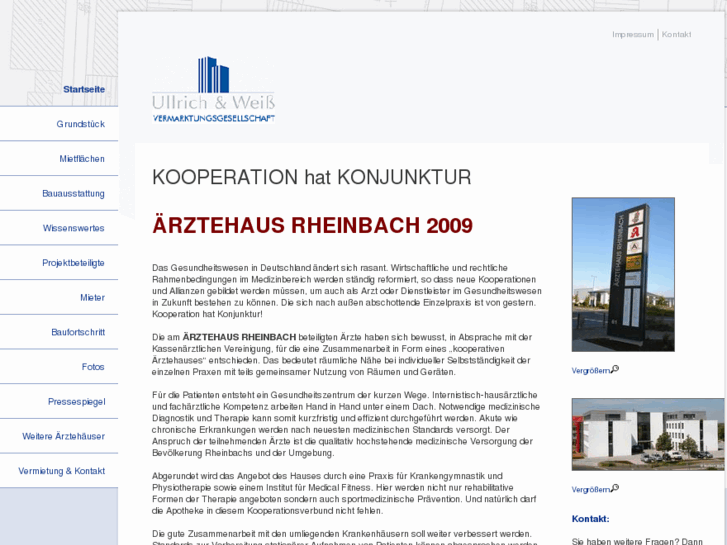Open the Ärztehaus sign pillar photo
Viewport: 727px width, 545px height.
click(623, 275)
